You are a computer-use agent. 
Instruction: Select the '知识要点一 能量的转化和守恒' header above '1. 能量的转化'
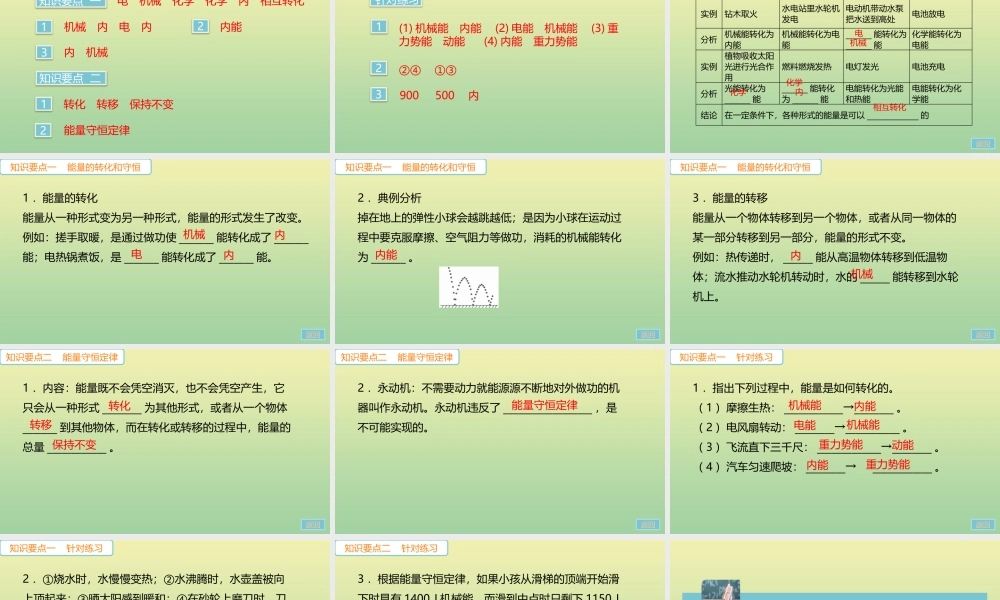click(75, 167)
